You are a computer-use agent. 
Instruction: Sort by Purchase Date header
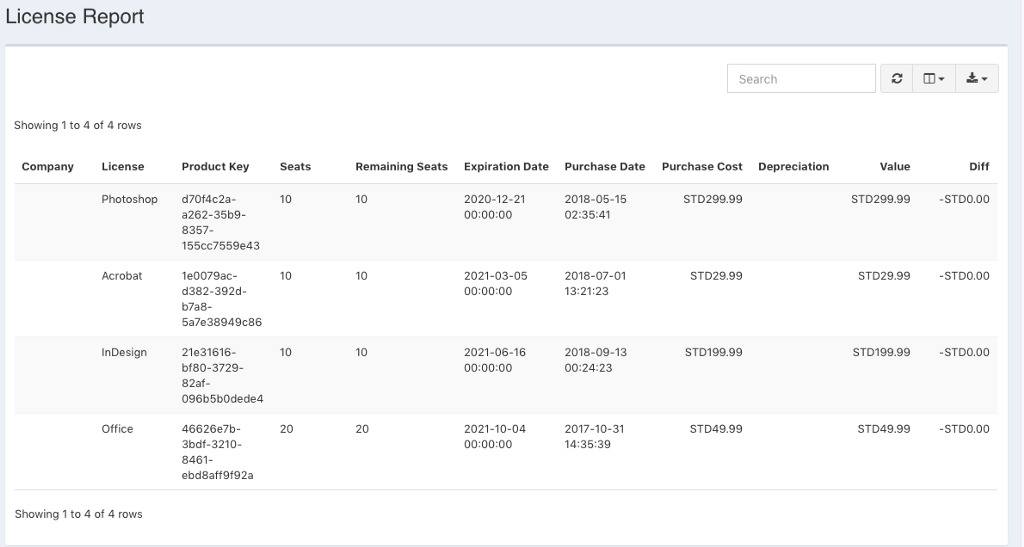point(605,167)
